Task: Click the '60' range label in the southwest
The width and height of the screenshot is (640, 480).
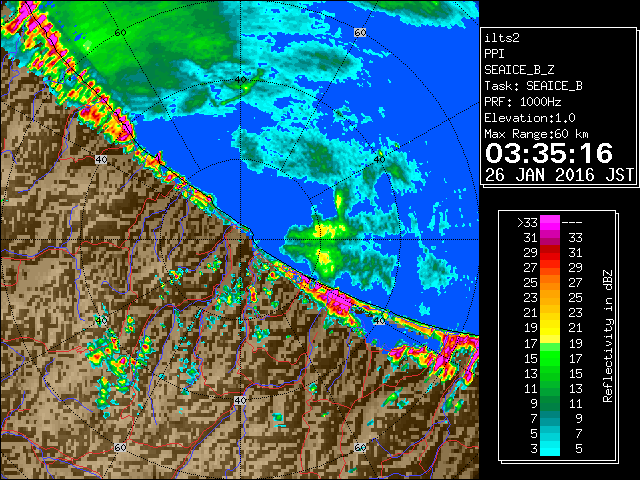Action: point(120,448)
